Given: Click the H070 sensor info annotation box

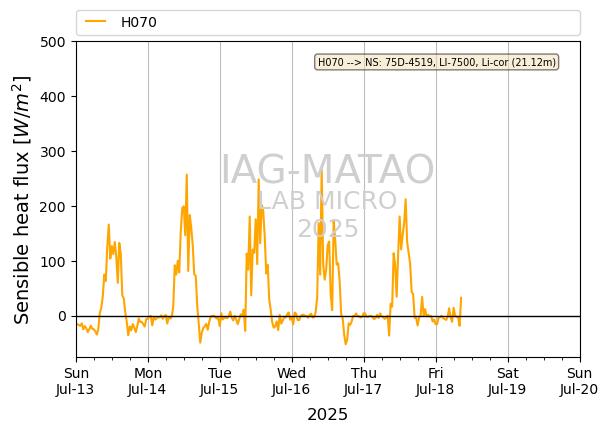Looking at the screenshot, I should point(437,62).
